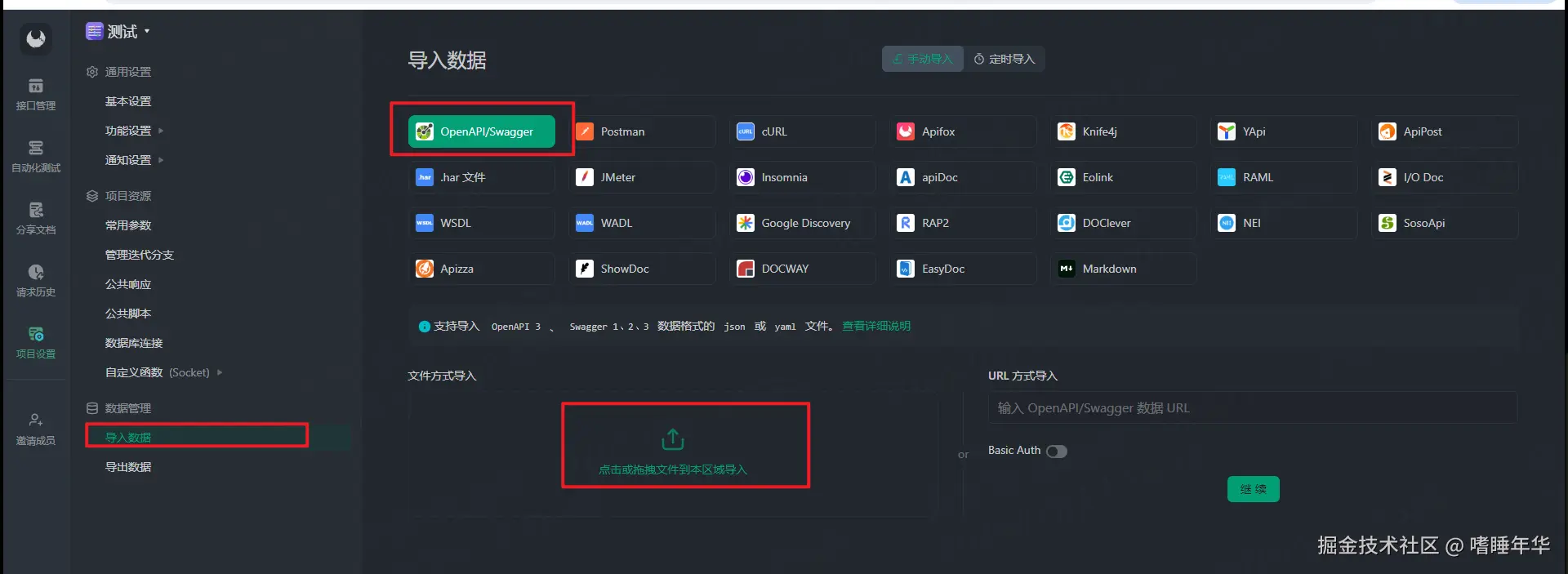Expand the 自定义函数 (Socket) submenu arrow
Viewport: 1568px width, 574px height.
pyautogui.click(x=220, y=372)
